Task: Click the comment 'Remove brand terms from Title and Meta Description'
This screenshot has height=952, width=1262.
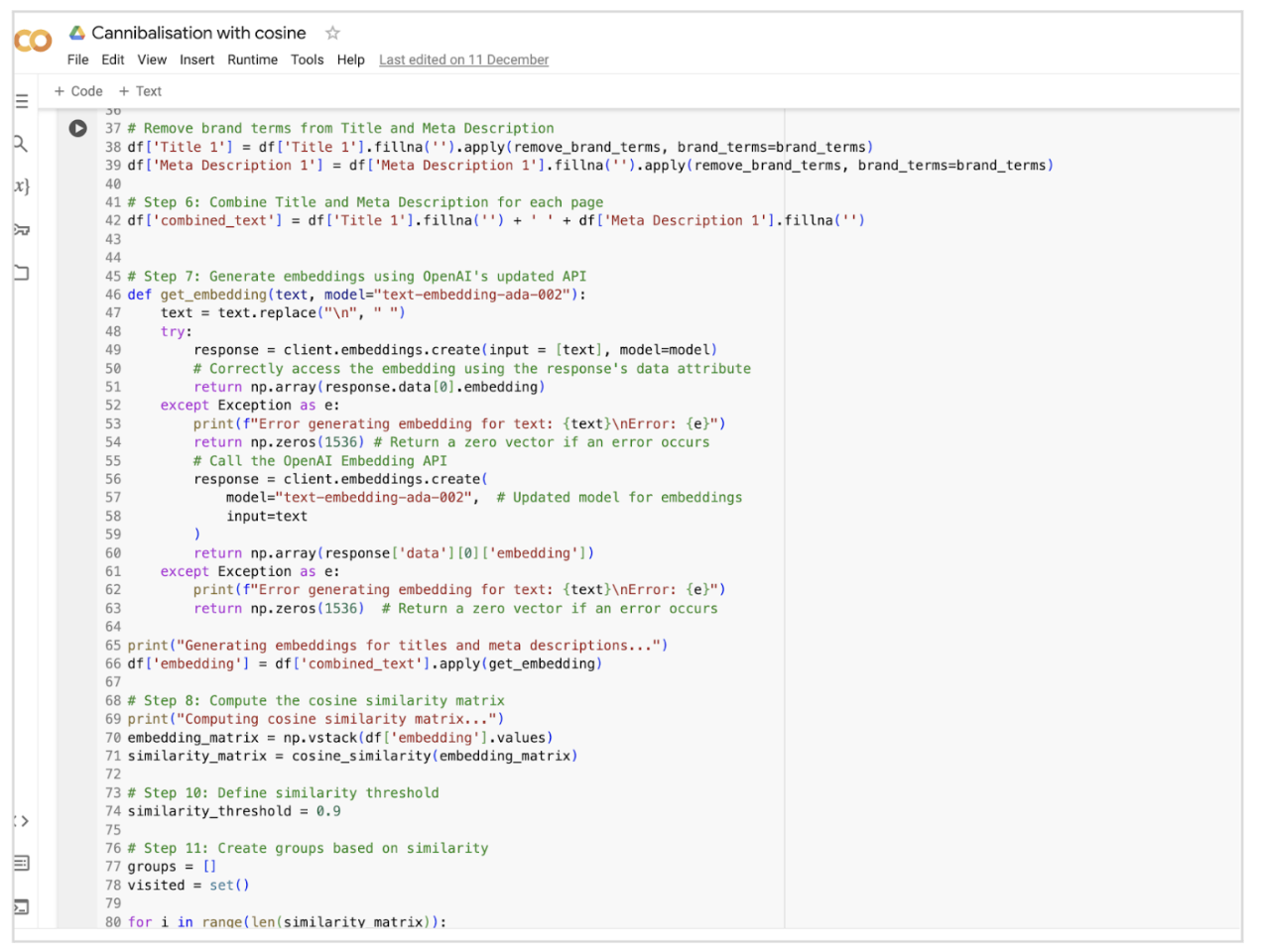Action: point(340,128)
